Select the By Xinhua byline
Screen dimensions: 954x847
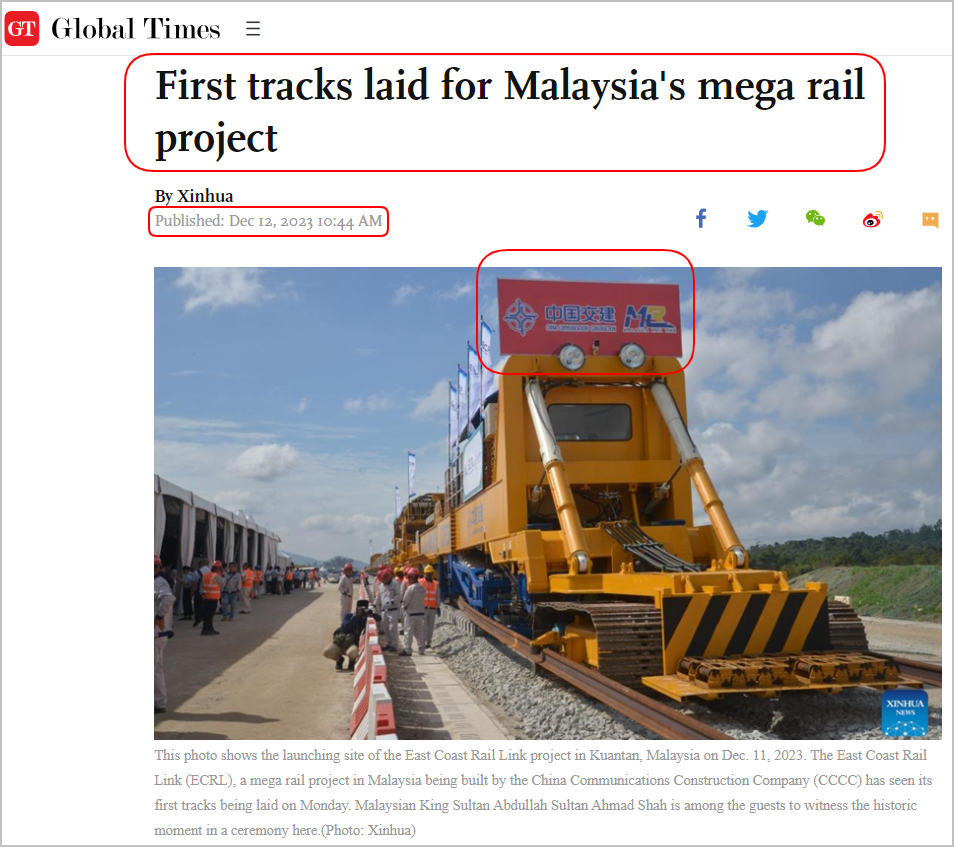coord(193,196)
